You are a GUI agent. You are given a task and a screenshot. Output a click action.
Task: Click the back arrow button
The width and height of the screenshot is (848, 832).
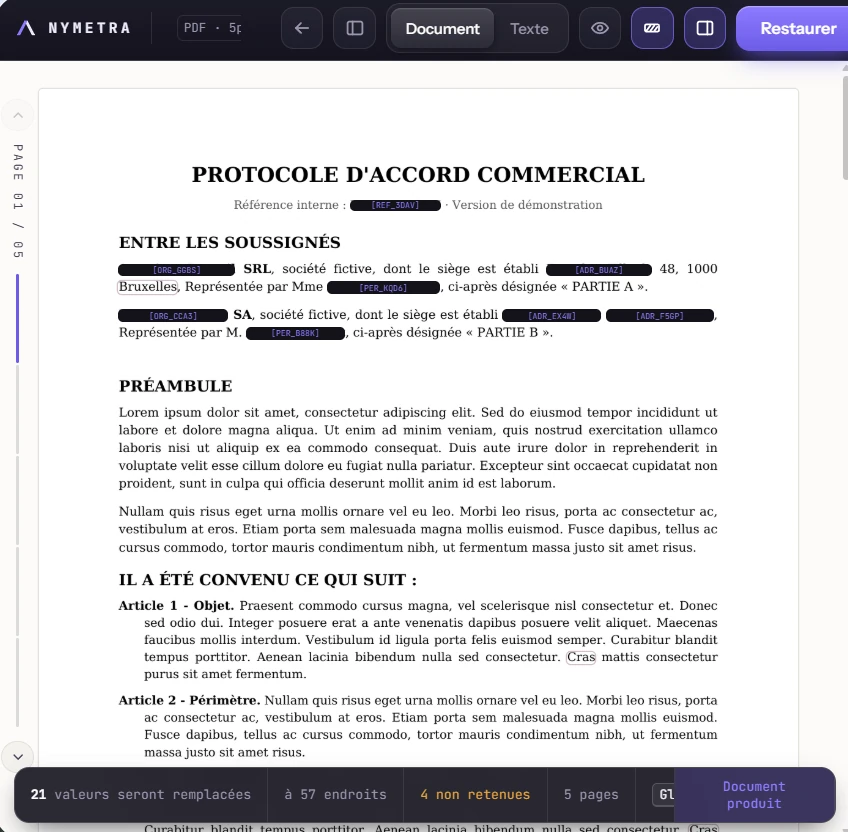point(302,28)
